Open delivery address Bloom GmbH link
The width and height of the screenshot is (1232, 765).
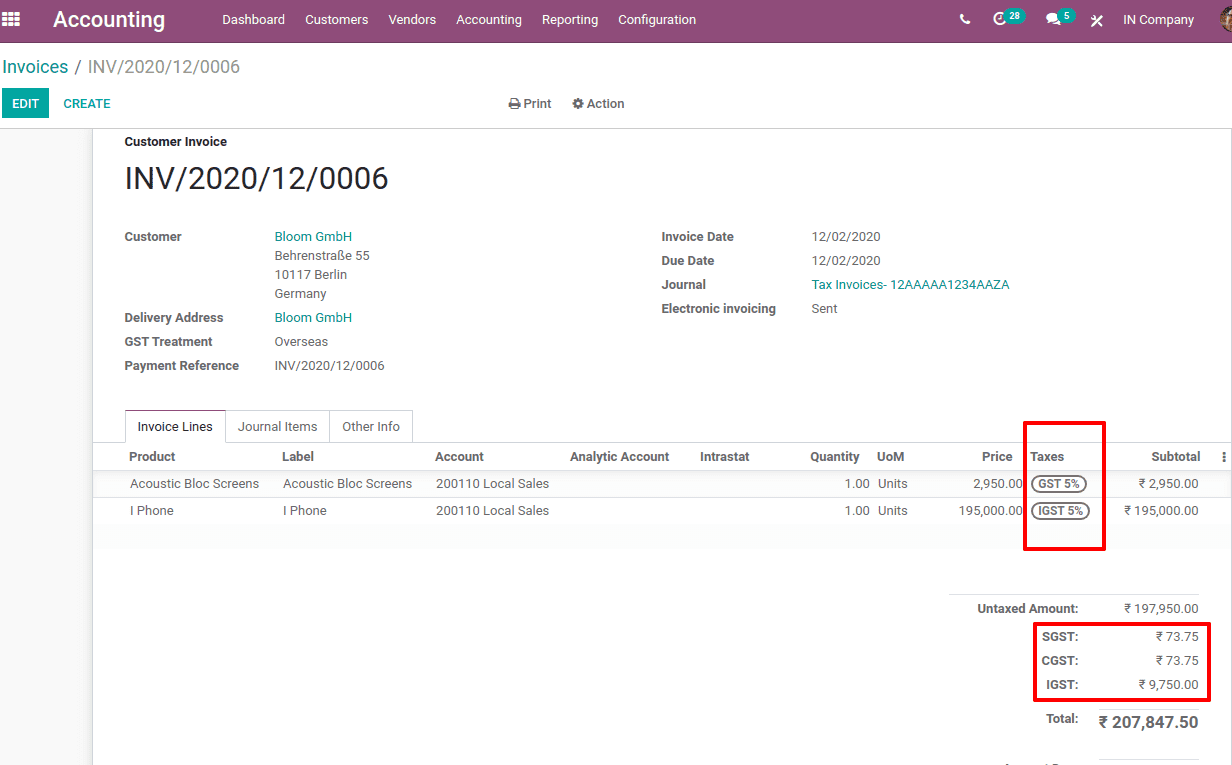point(313,318)
